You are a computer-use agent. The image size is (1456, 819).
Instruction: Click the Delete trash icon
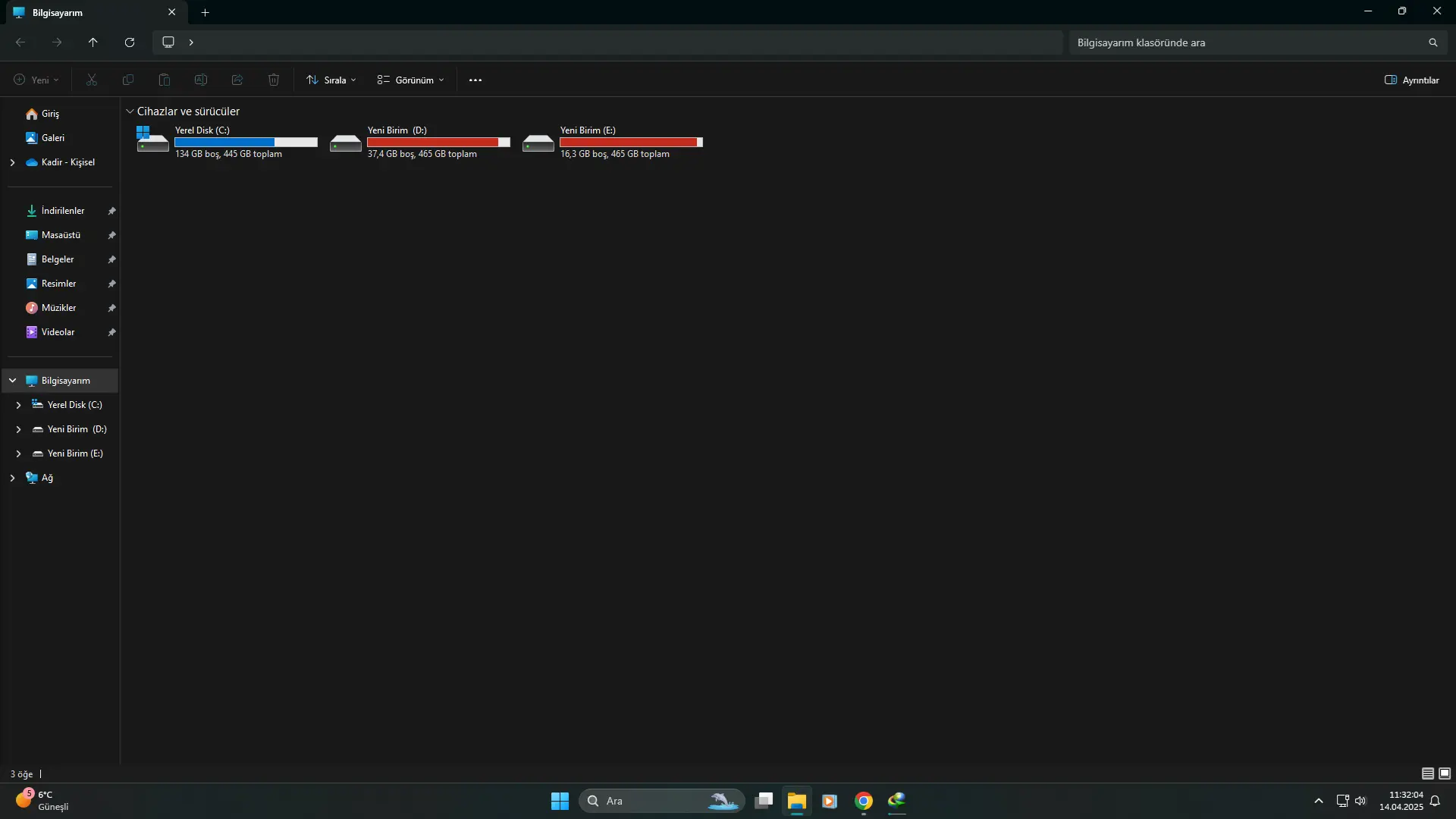coord(274,80)
